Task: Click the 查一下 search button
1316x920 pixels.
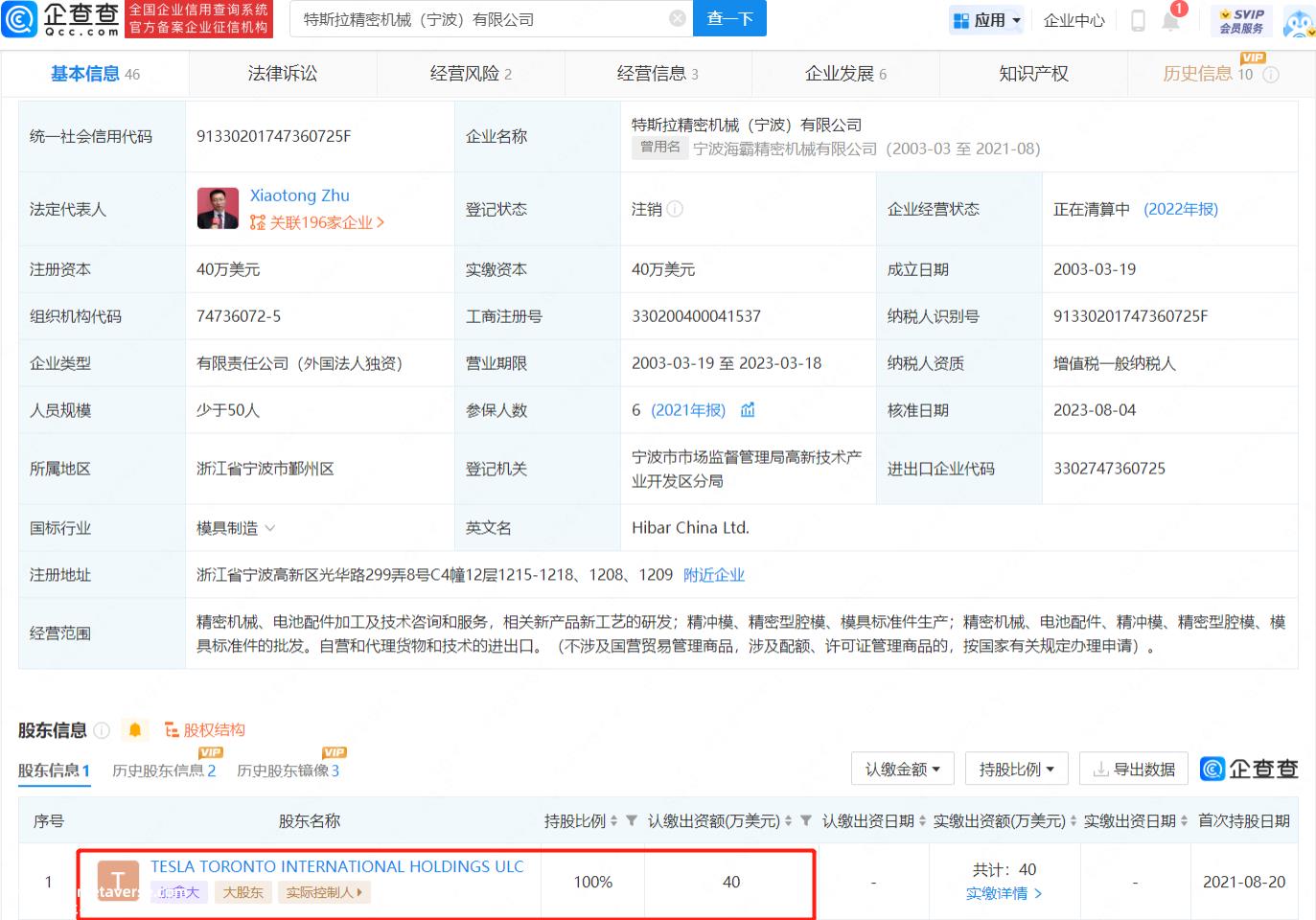Action: pos(730,18)
